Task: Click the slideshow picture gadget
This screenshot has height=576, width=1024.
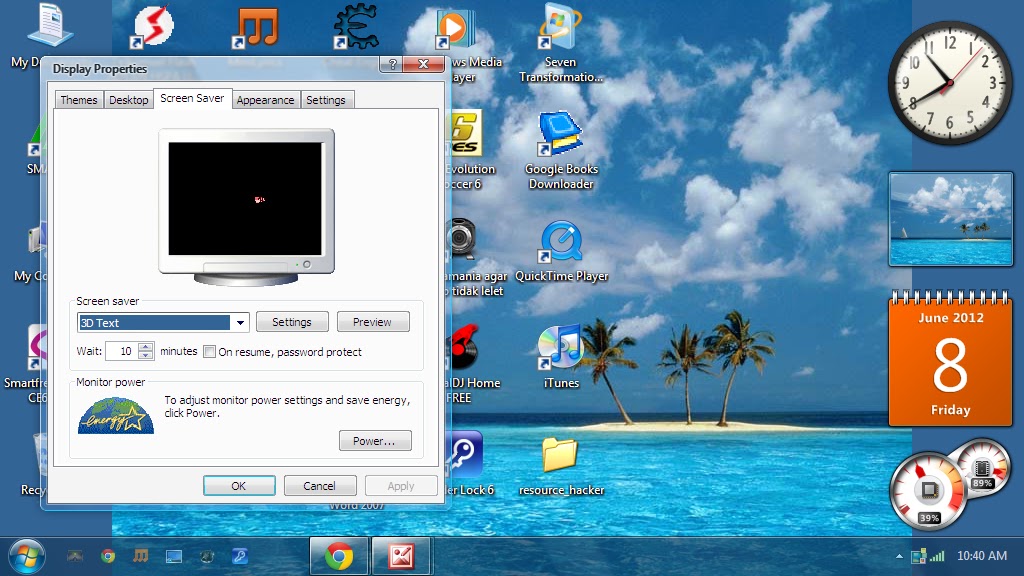Action: pyautogui.click(x=951, y=219)
